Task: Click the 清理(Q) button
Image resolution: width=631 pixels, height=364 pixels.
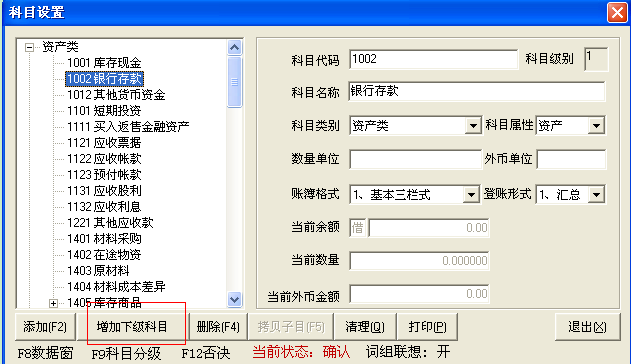Action: point(365,327)
